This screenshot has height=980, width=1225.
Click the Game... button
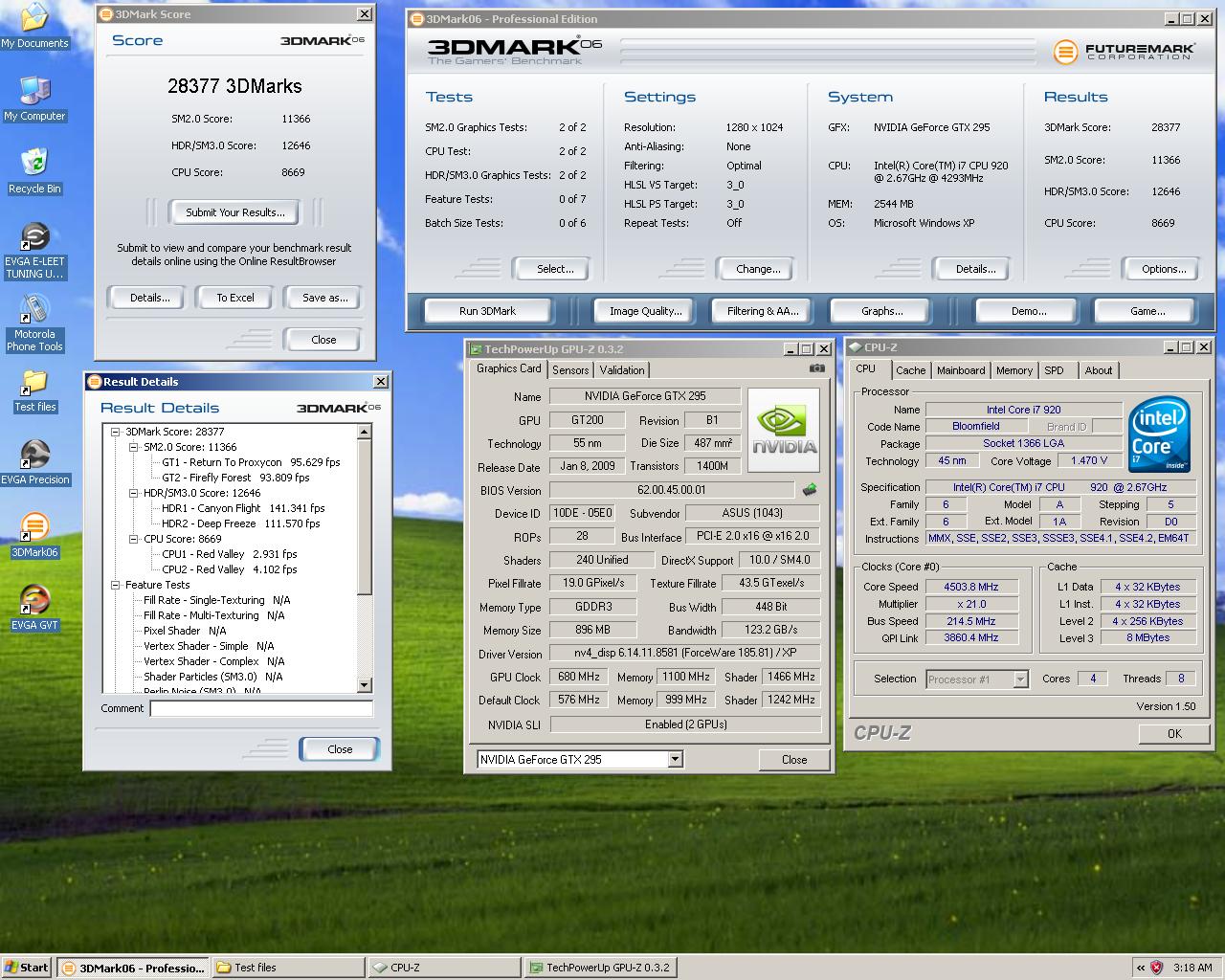pyautogui.click(x=1147, y=311)
